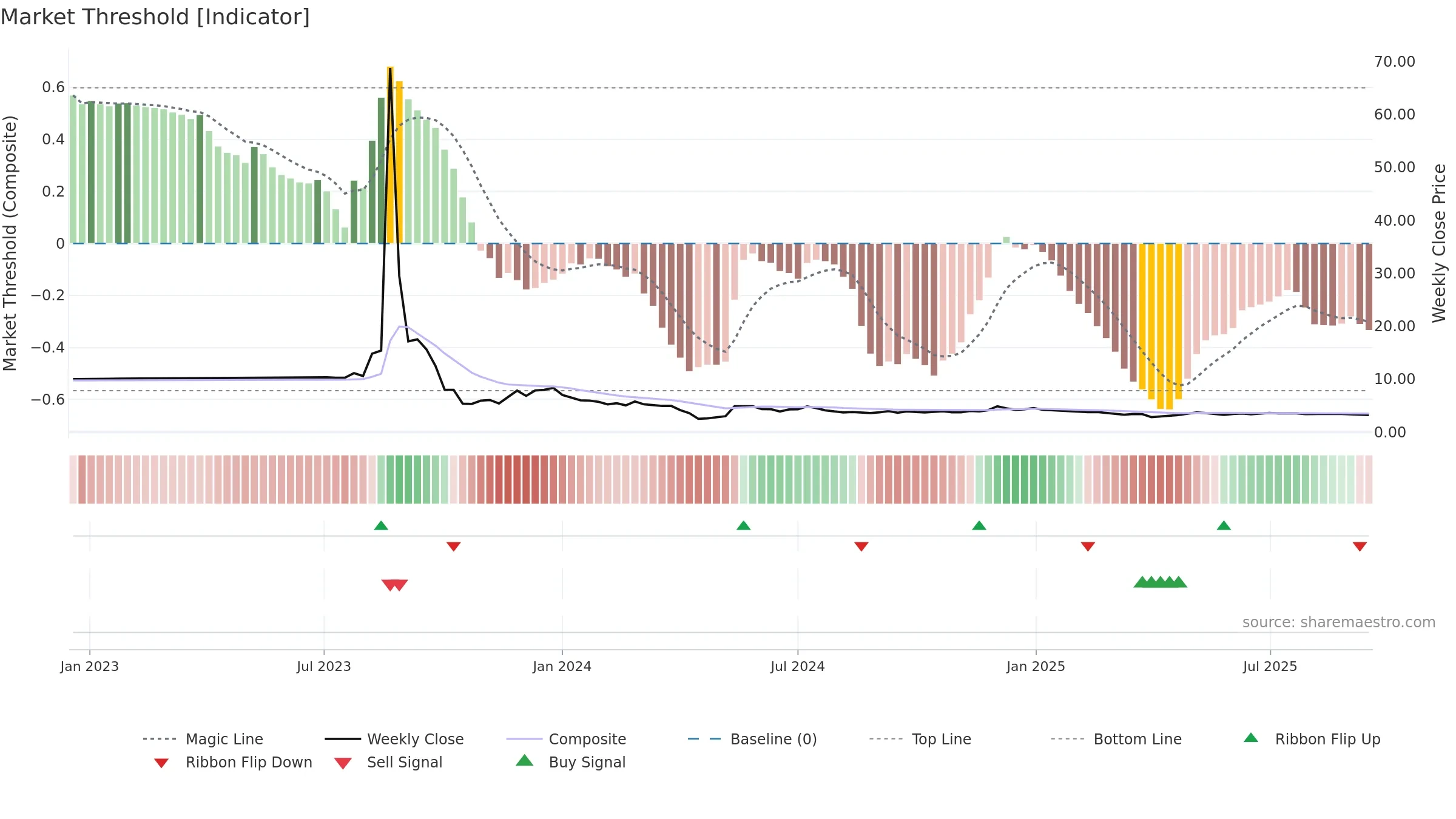Image resolution: width=1456 pixels, height=819 pixels.
Task: Click the 20.00 price axis tick label
Action: click(1395, 326)
